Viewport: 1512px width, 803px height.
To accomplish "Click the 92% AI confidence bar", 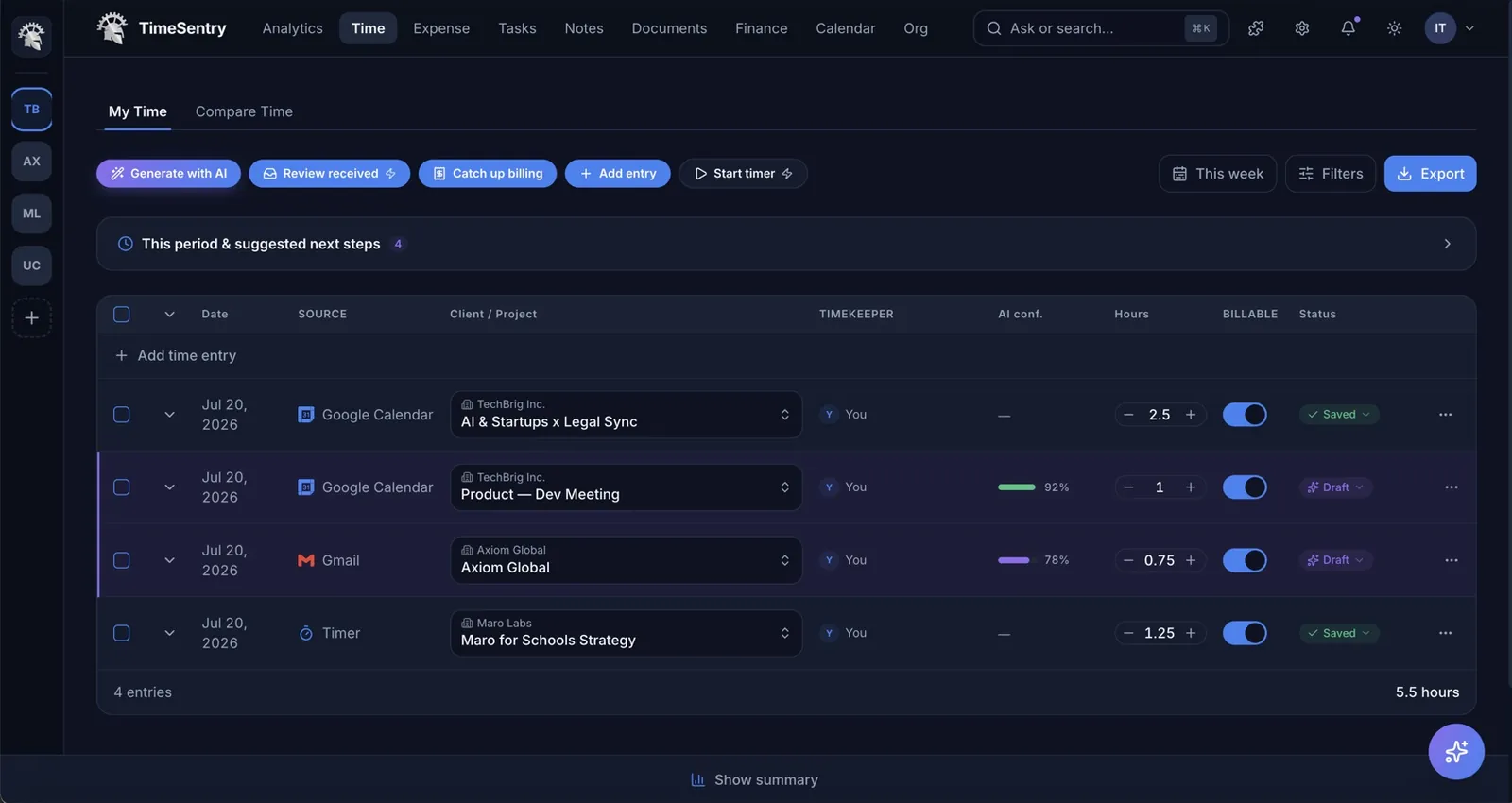I will click(1017, 487).
